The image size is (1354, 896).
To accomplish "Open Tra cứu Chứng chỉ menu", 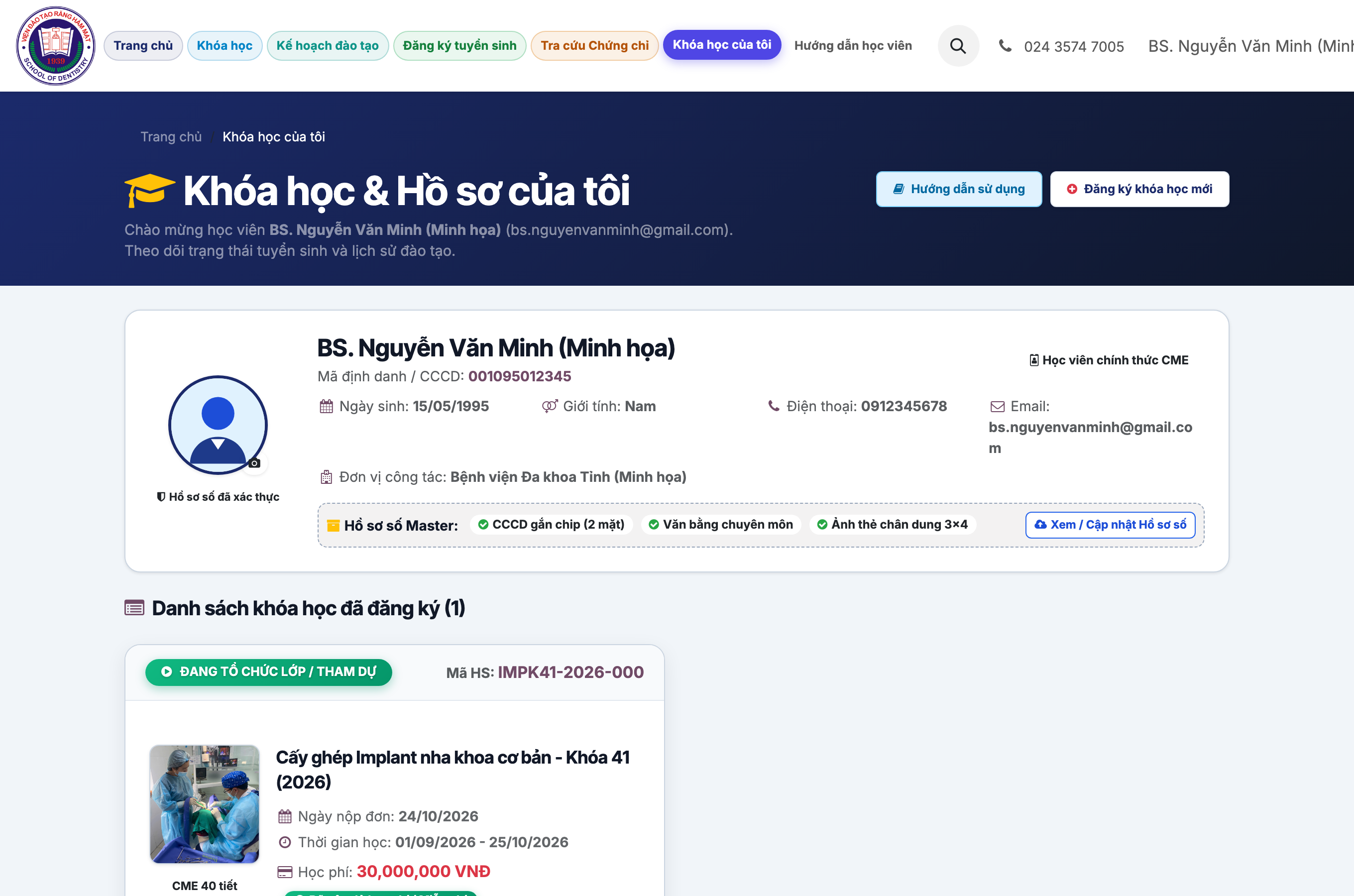I will pos(595,46).
